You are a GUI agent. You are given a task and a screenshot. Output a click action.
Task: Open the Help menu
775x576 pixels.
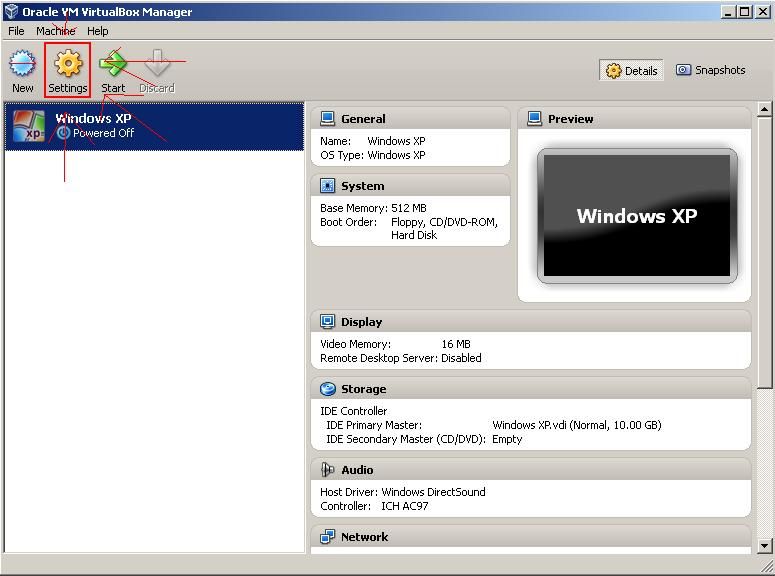(97, 31)
